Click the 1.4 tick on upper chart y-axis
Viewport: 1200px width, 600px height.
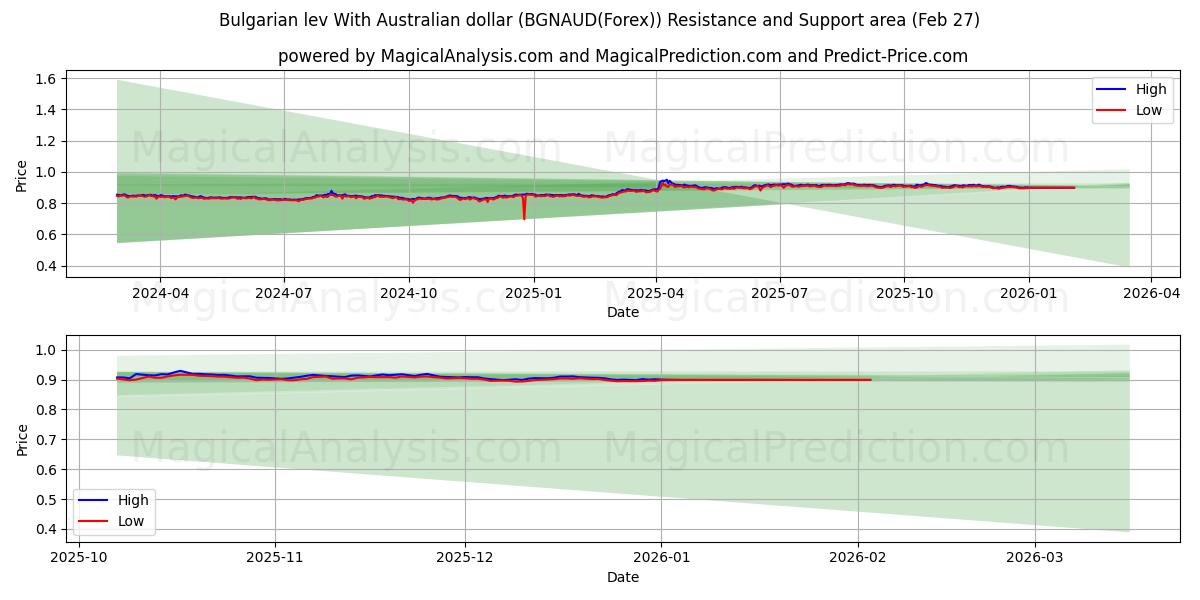(47, 110)
